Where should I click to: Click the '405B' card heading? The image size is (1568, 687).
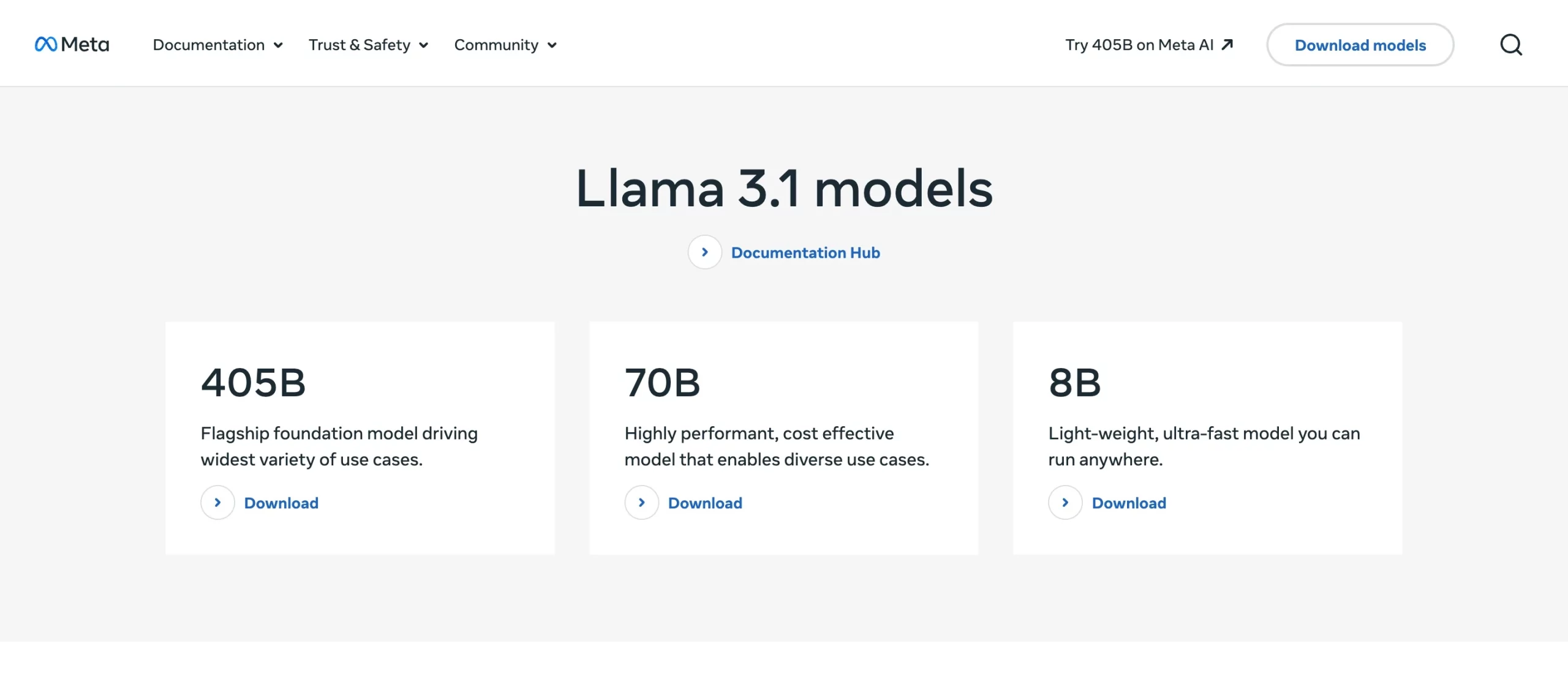click(253, 383)
